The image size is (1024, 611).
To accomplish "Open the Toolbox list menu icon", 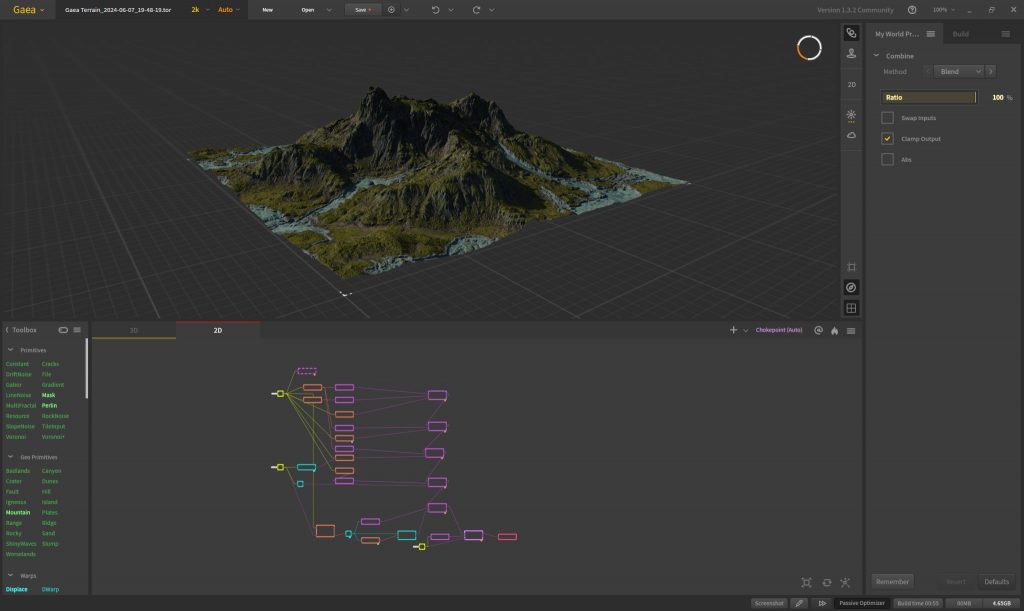I will click(77, 330).
